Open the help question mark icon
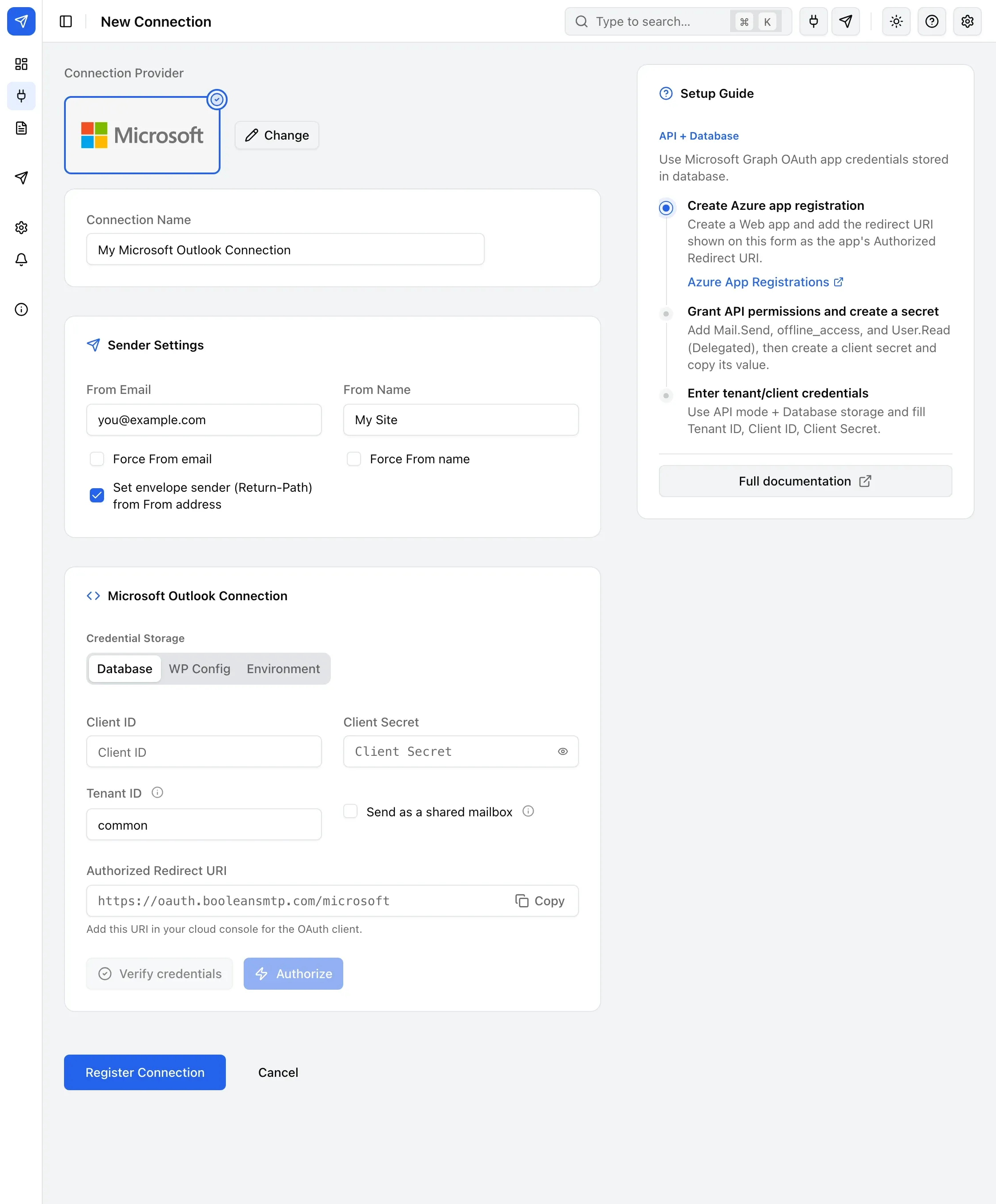This screenshot has width=996, height=1204. pyautogui.click(x=932, y=21)
